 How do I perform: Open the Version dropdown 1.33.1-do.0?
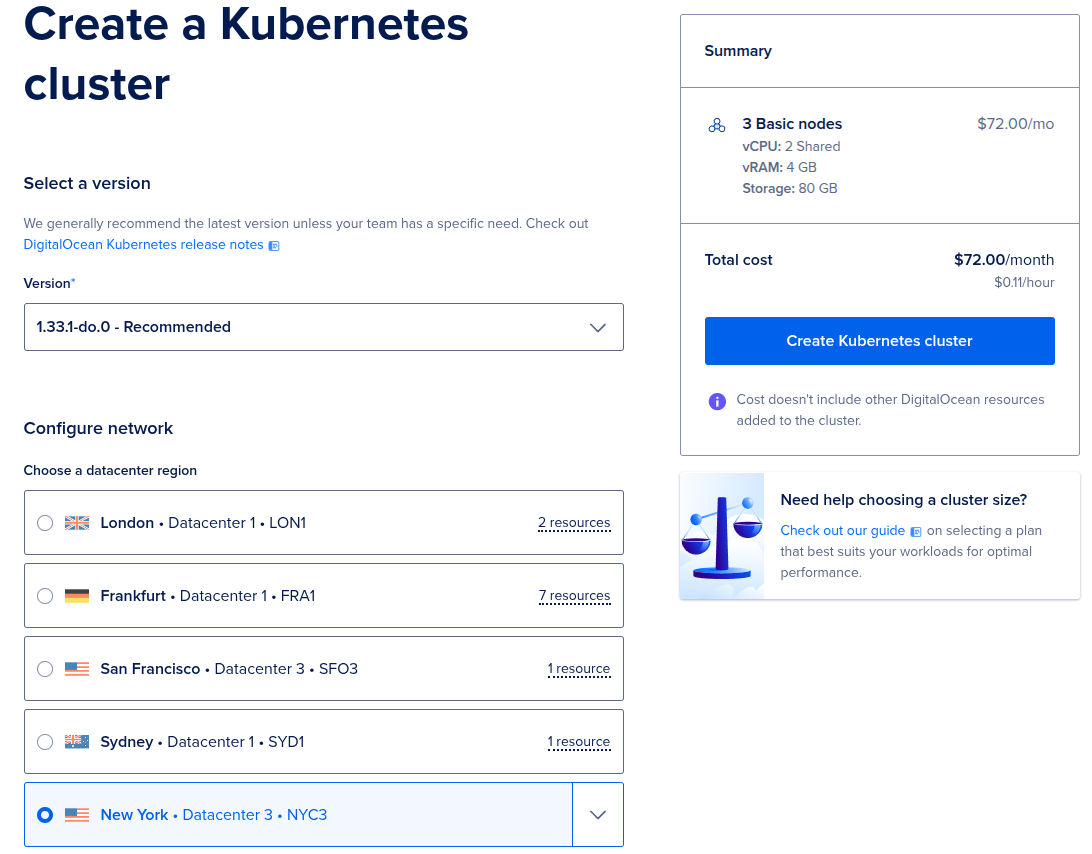324,327
